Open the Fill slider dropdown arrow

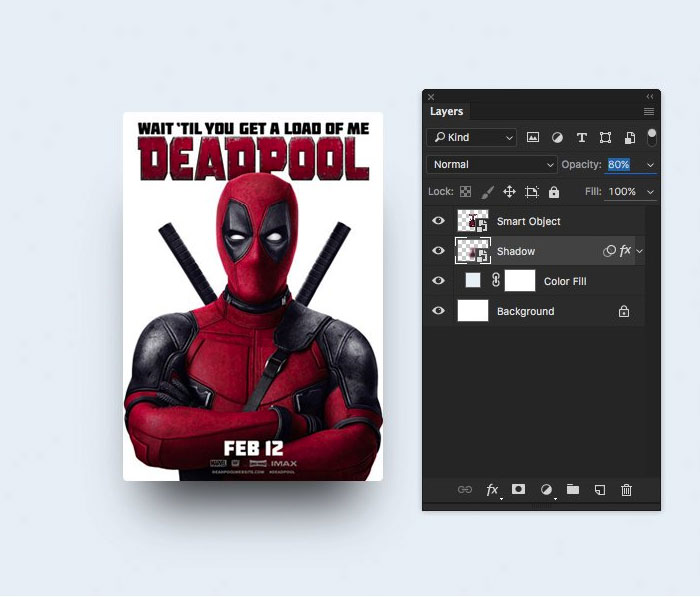650,192
